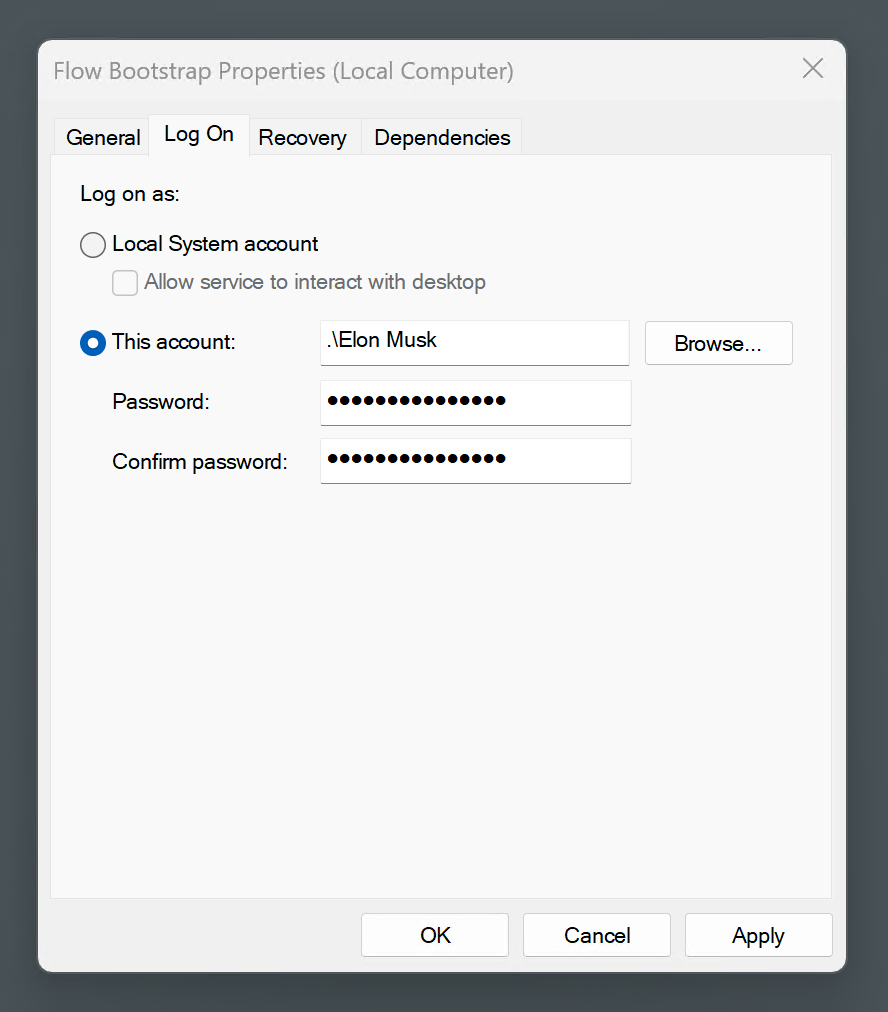The width and height of the screenshot is (888, 1012).
Task: Select the Log On tab
Action: pyautogui.click(x=198, y=134)
